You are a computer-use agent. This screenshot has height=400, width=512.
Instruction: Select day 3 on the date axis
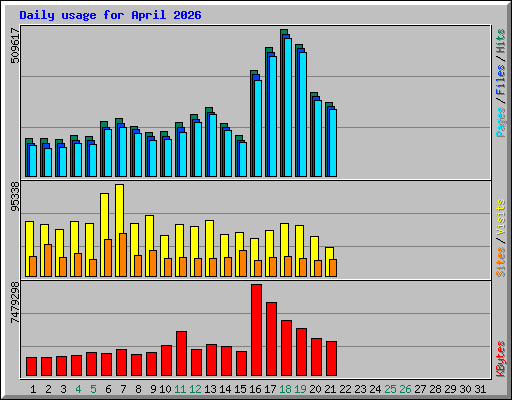coord(63,389)
